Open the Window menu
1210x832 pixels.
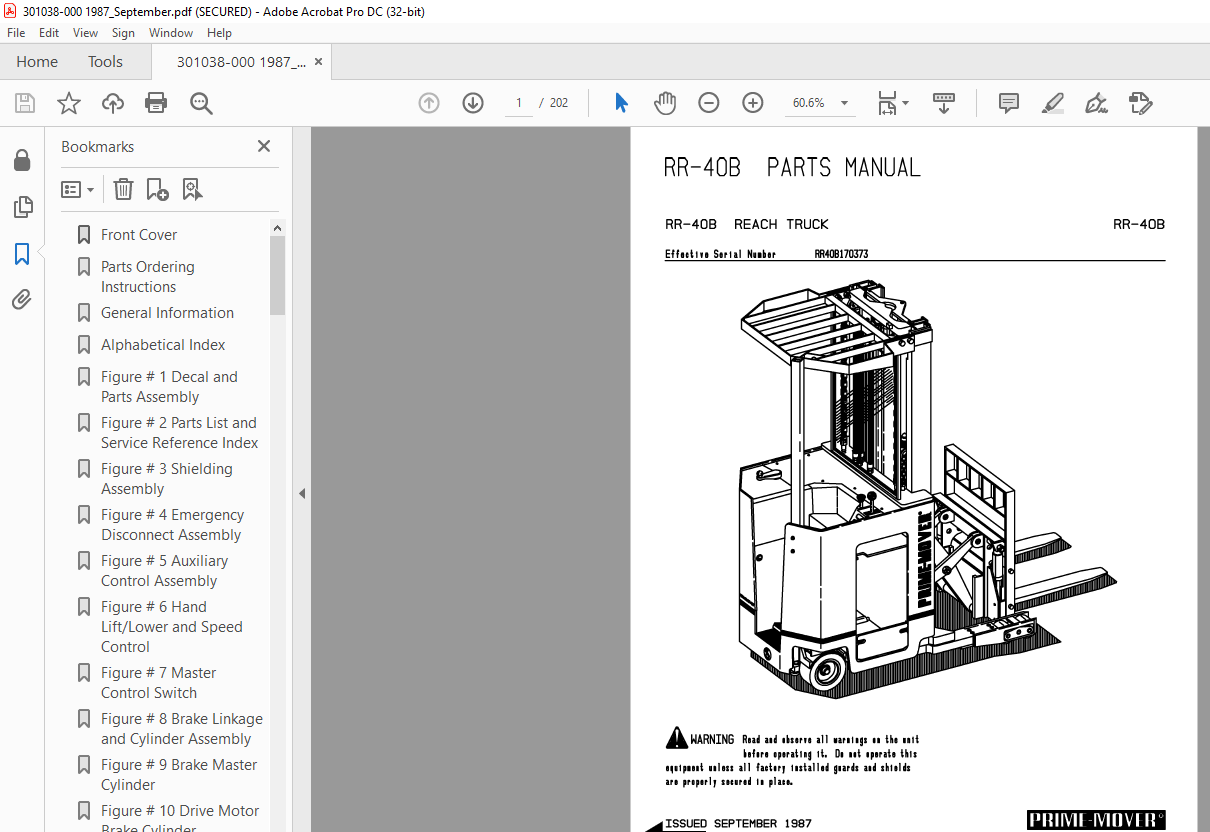[171, 33]
